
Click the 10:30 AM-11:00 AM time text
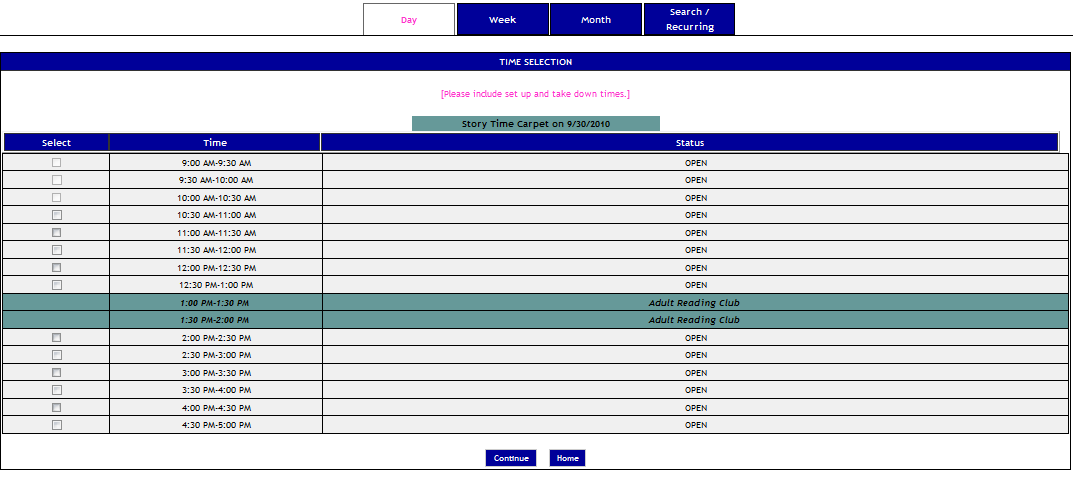[x=216, y=215]
